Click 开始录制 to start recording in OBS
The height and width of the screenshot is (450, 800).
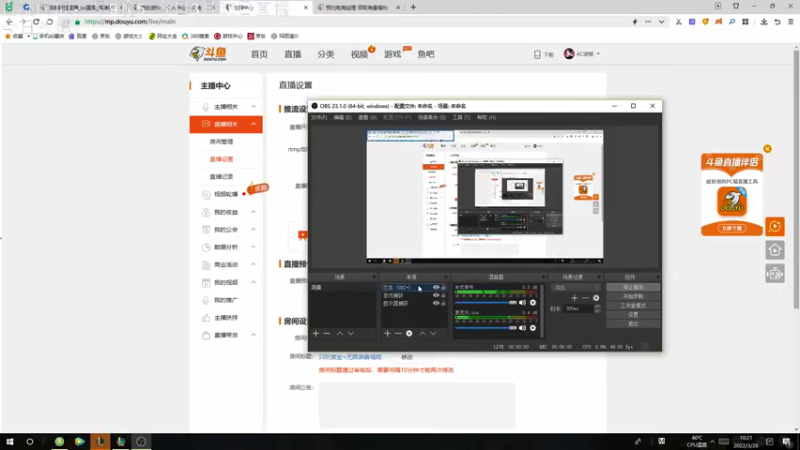tap(633, 296)
